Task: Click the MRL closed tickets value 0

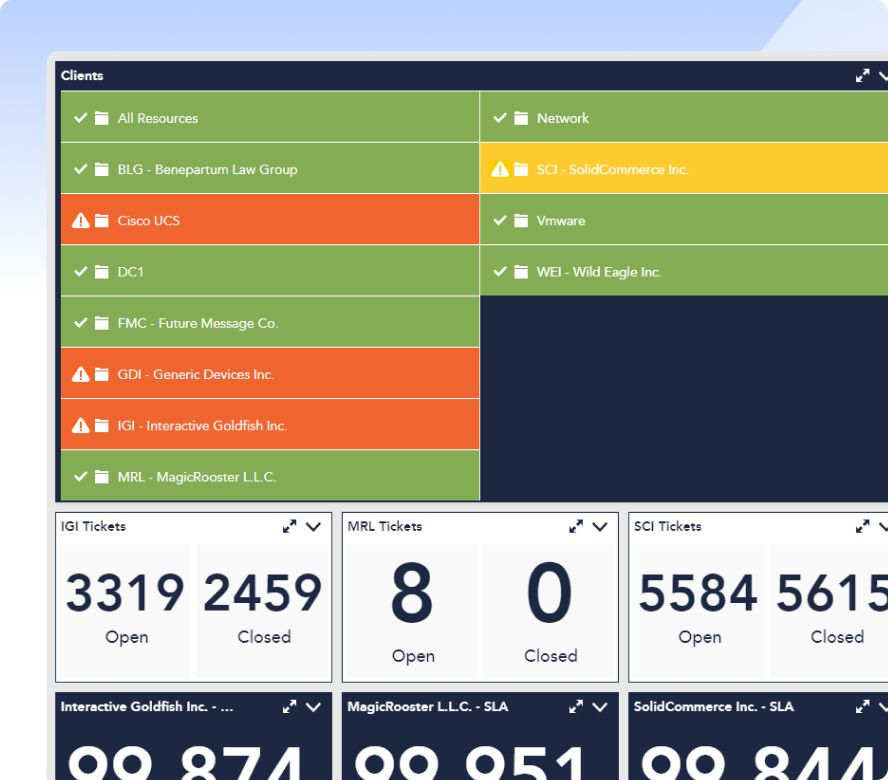Action: [549, 593]
